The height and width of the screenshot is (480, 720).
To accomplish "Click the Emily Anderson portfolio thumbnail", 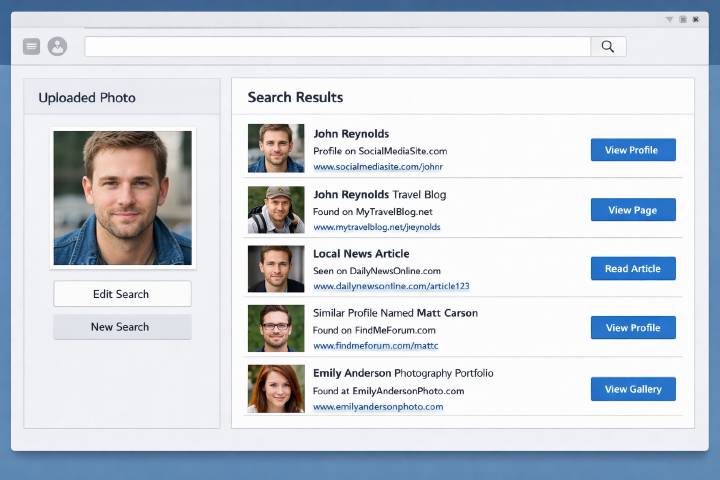I will point(276,389).
